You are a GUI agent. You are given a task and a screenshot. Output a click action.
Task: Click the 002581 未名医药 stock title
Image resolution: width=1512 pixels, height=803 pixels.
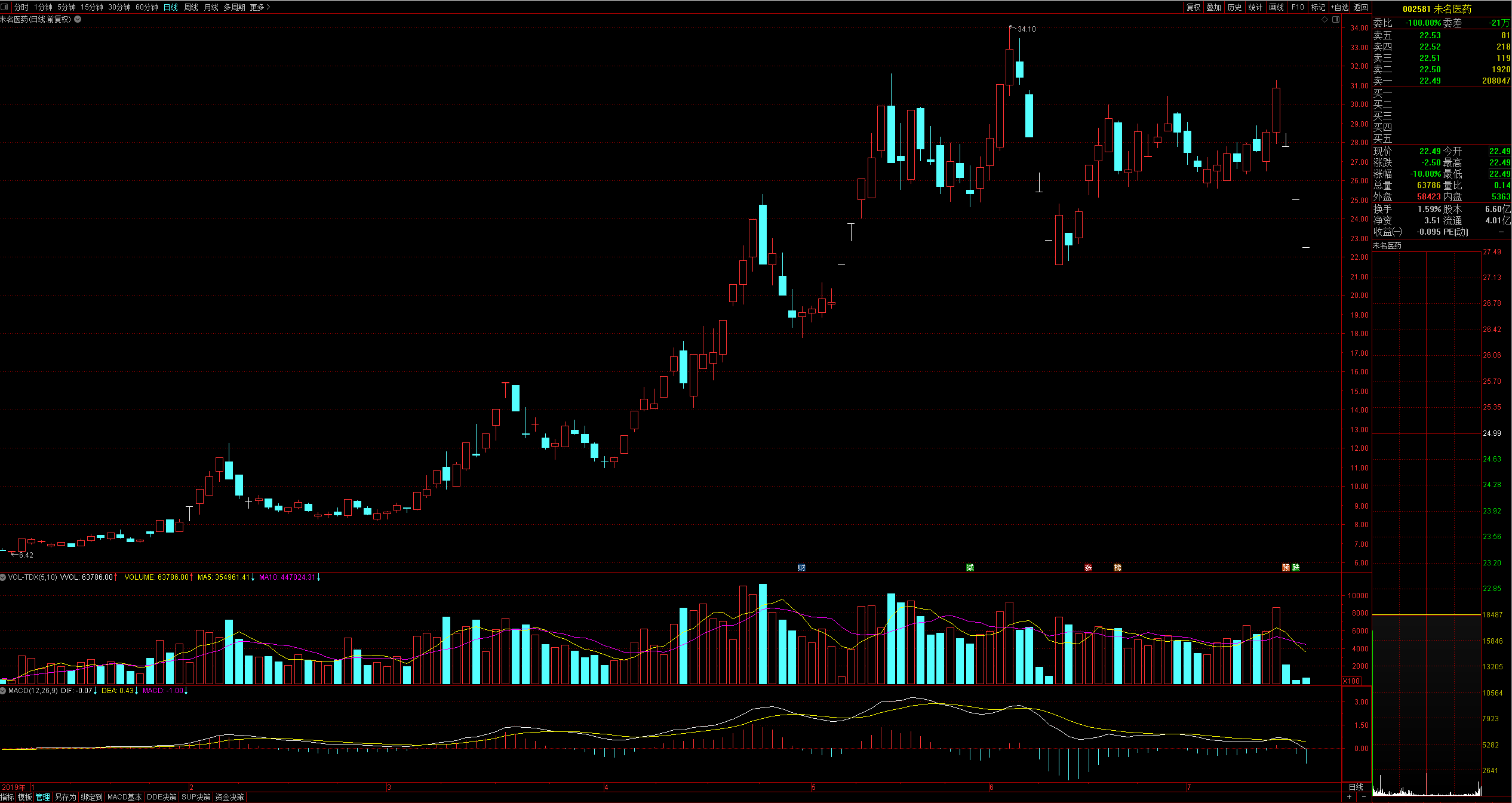1437,9
